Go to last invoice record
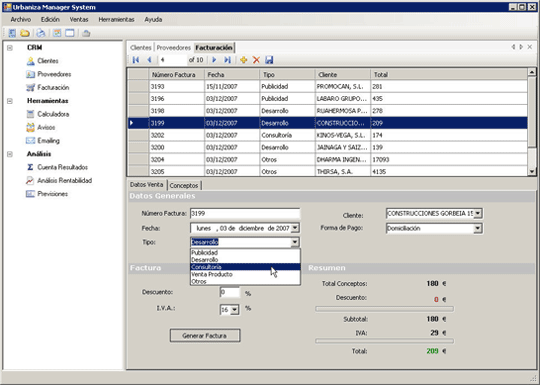 pyautogui.click(x=227, y=60)
